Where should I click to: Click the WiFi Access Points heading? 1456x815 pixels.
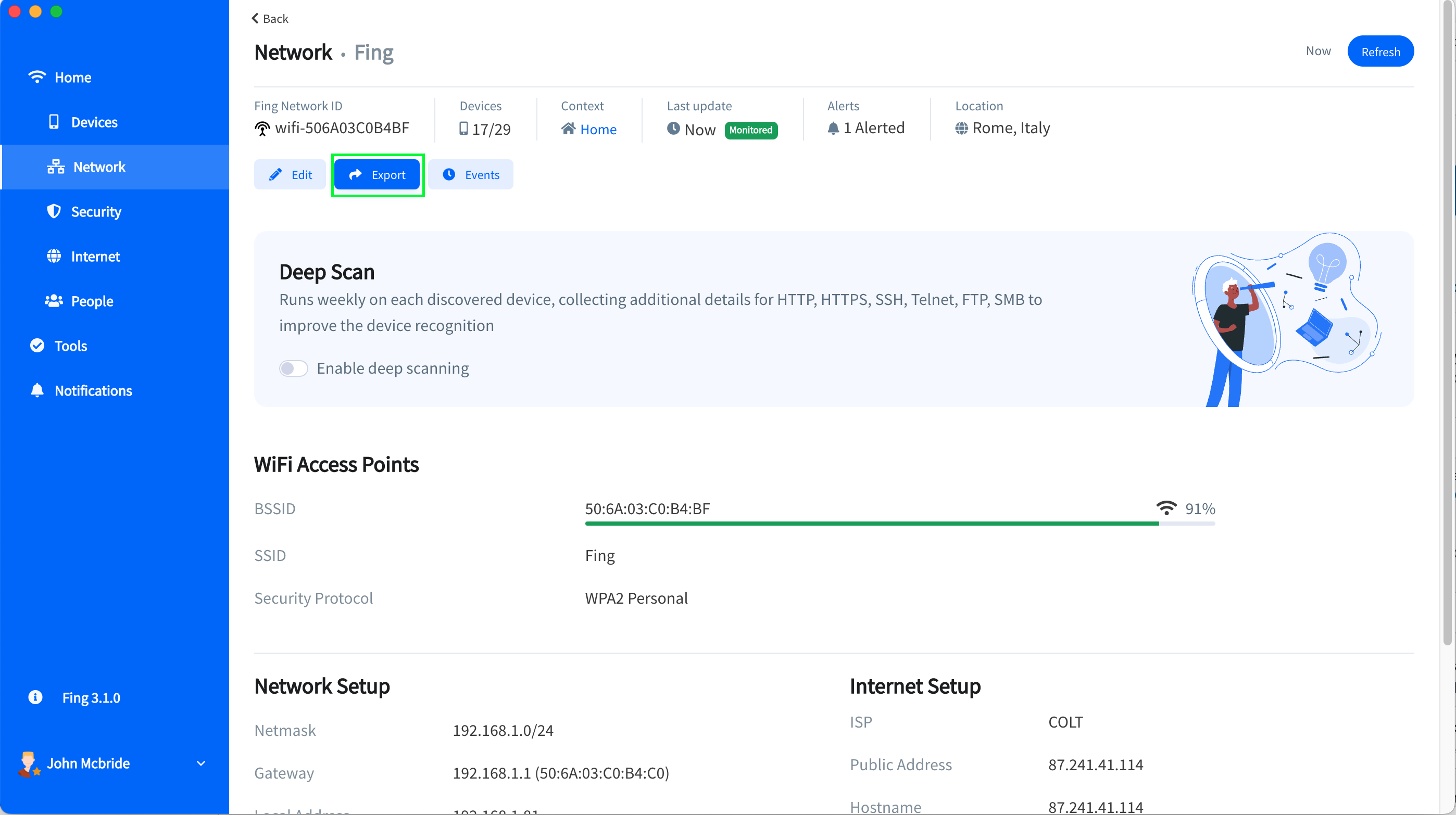click(336, 464)
